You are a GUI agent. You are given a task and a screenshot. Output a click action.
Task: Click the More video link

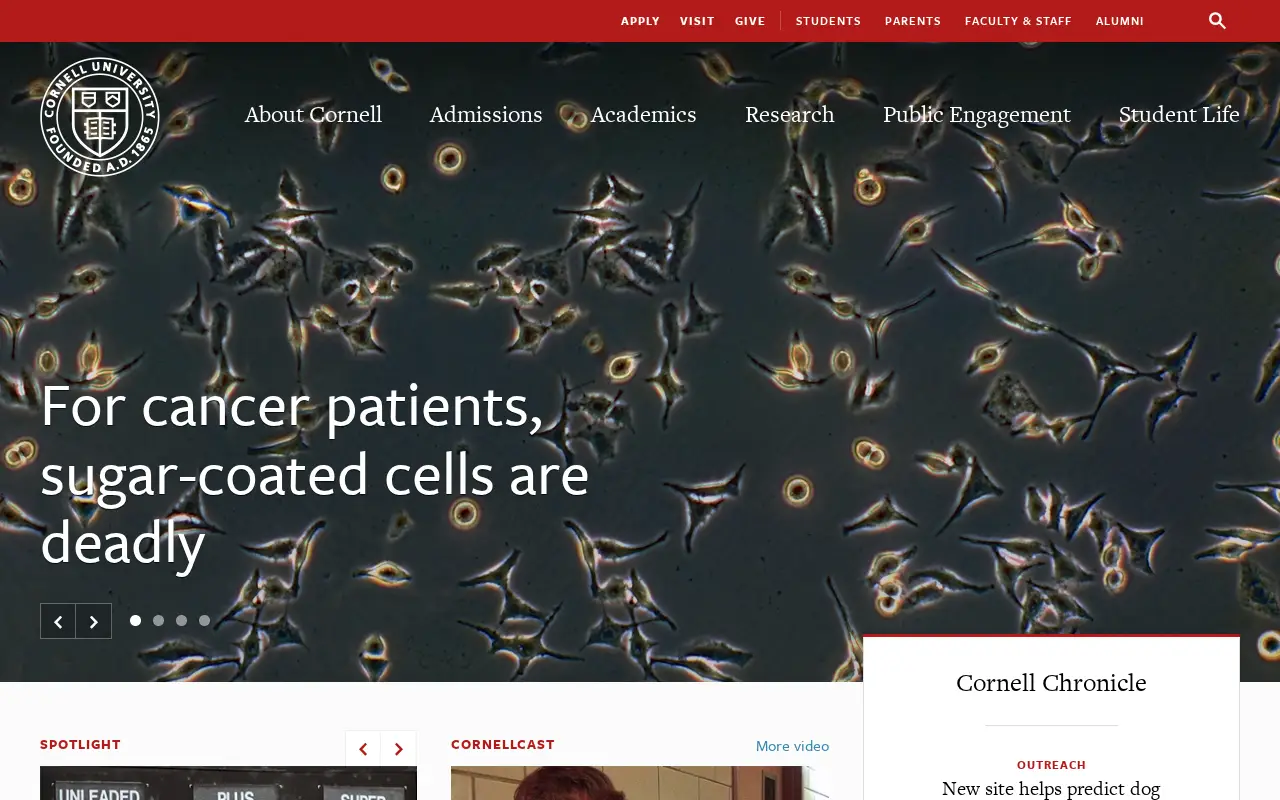point(792,746)
